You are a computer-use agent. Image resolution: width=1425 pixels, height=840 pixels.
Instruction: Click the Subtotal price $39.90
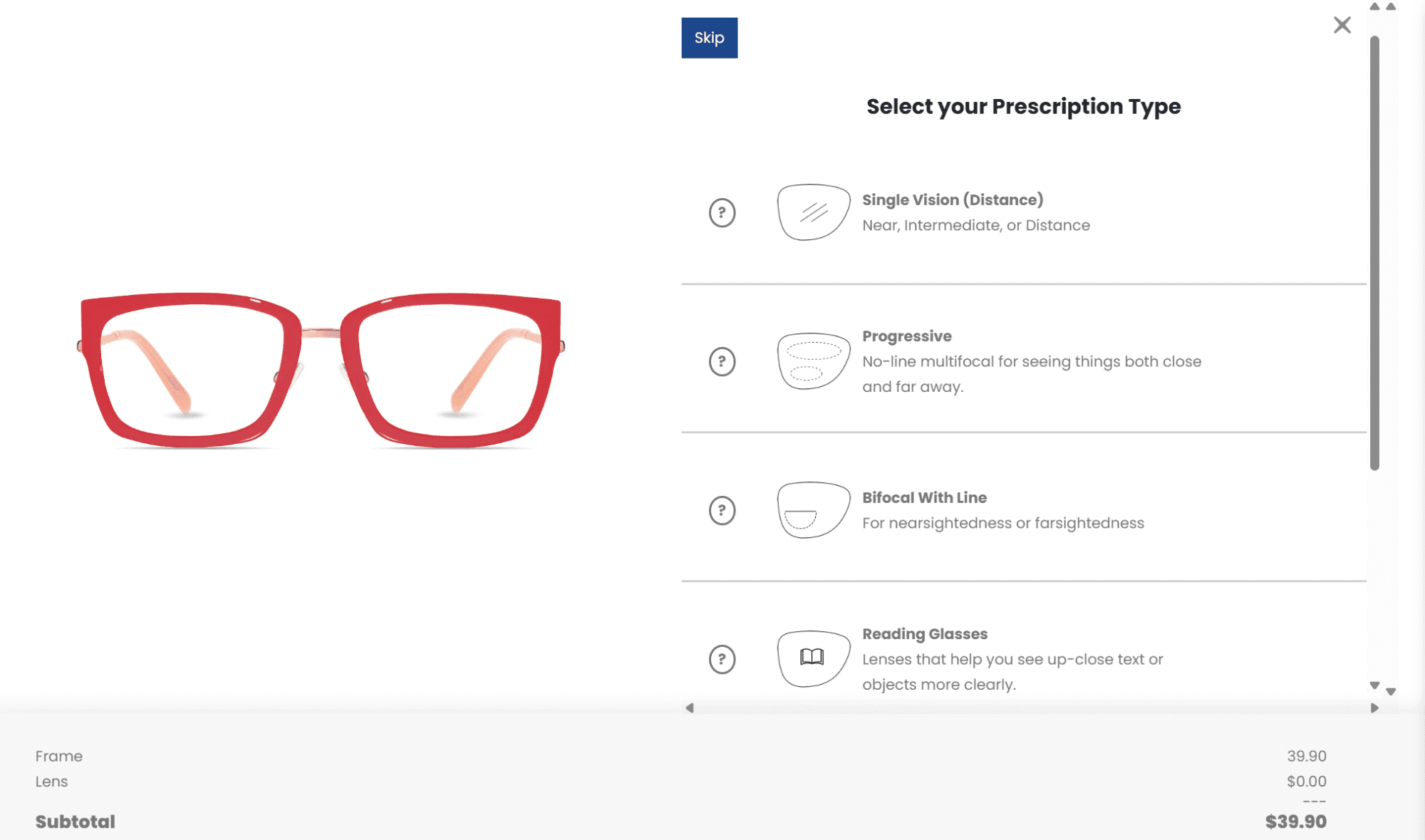(1295, 821)
